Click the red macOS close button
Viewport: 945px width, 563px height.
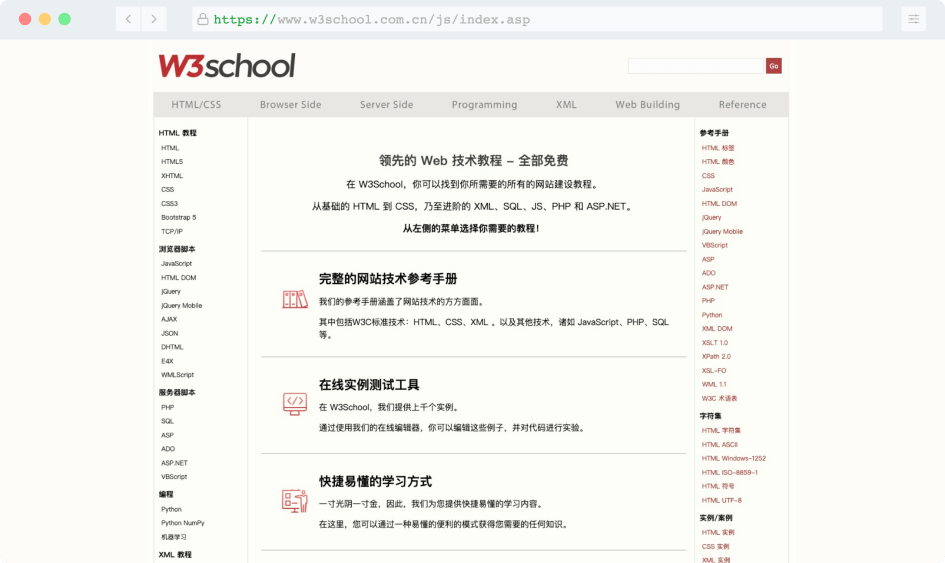[25, 19]
